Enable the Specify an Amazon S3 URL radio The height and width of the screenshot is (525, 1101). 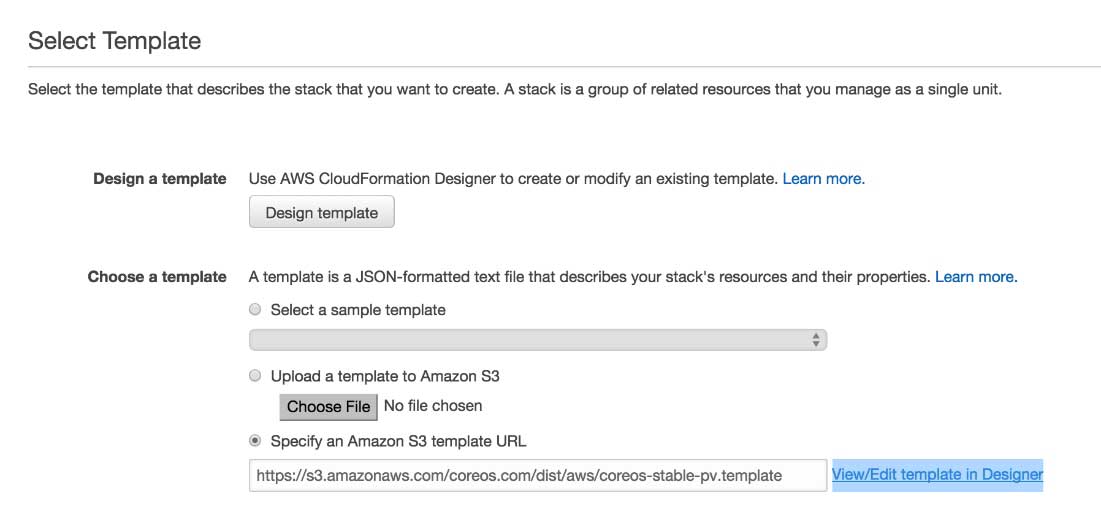(255, 441)
